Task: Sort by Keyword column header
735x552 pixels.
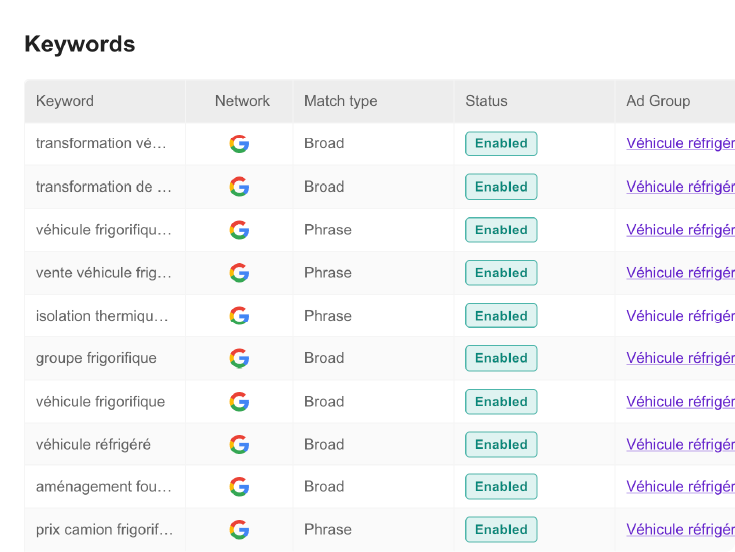Action: click(x=65, y=101)
